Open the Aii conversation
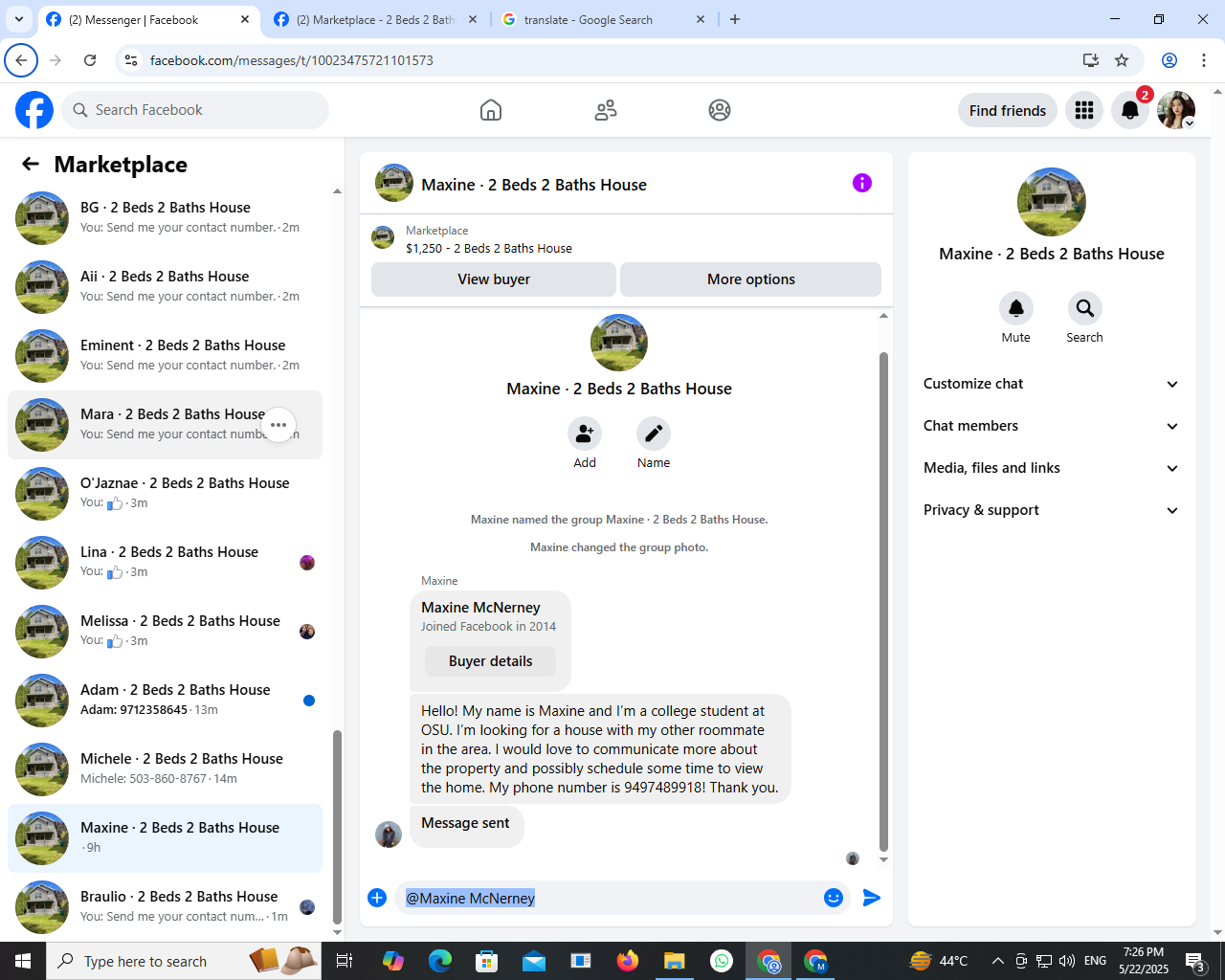Viewport: 1225px width, 980px height. click(x=165, y=287)
